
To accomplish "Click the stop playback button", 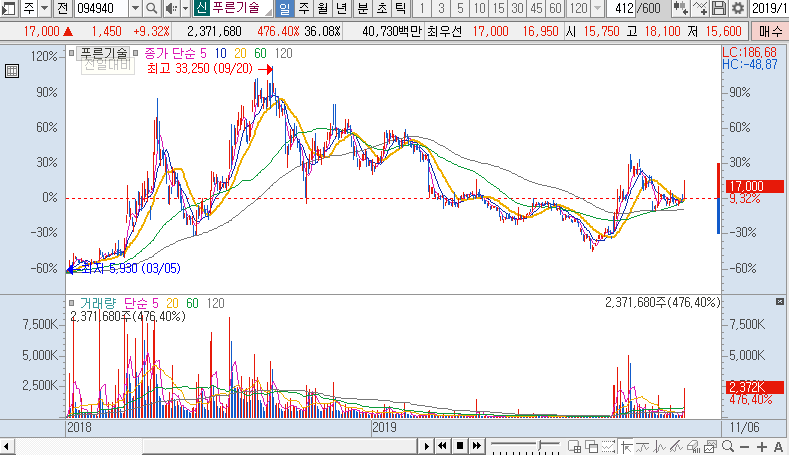I will [460, 446].
